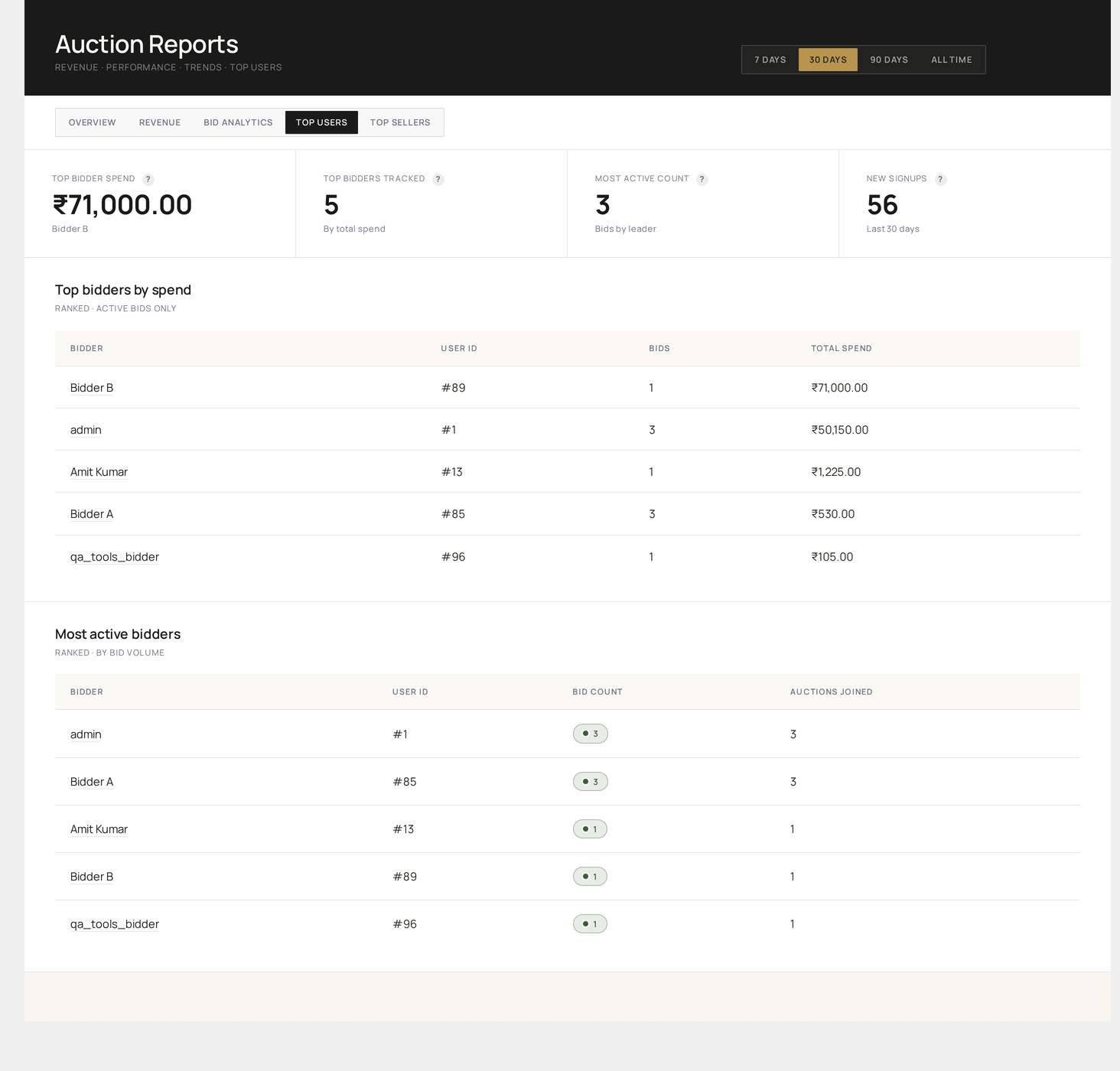Screen dimensions: 1120x1071
Task: Click bid count badge for user #89
Action: [x=590, y=877]
